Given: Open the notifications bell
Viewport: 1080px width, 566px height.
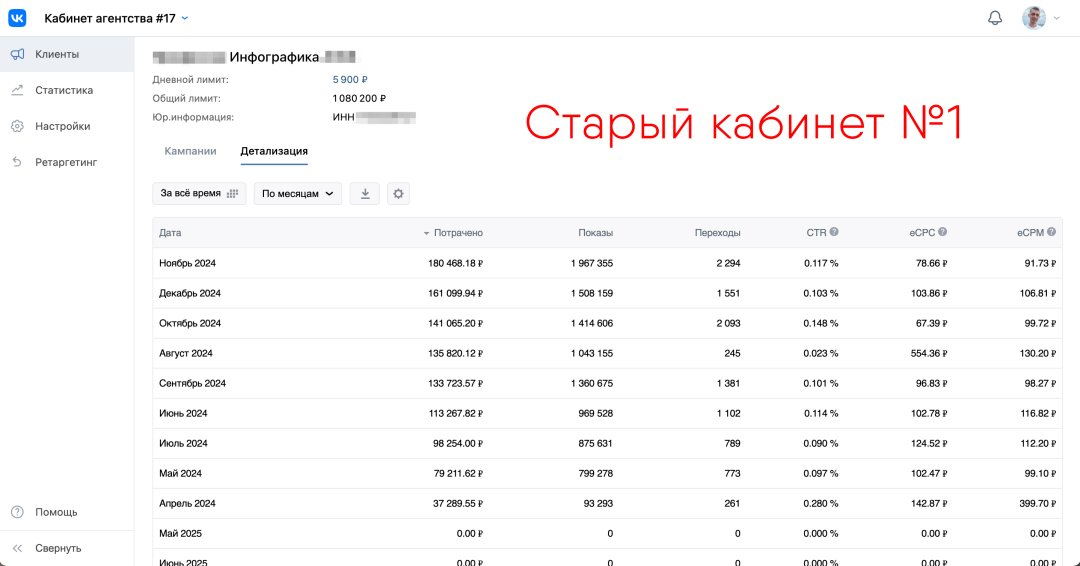Looking at the screenshot, I should (x=995, y=18).
